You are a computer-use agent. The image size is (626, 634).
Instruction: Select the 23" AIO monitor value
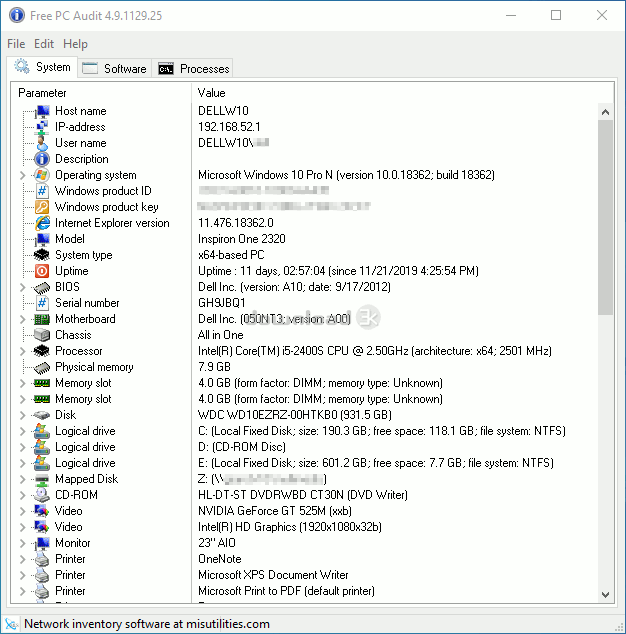(216, 543)
